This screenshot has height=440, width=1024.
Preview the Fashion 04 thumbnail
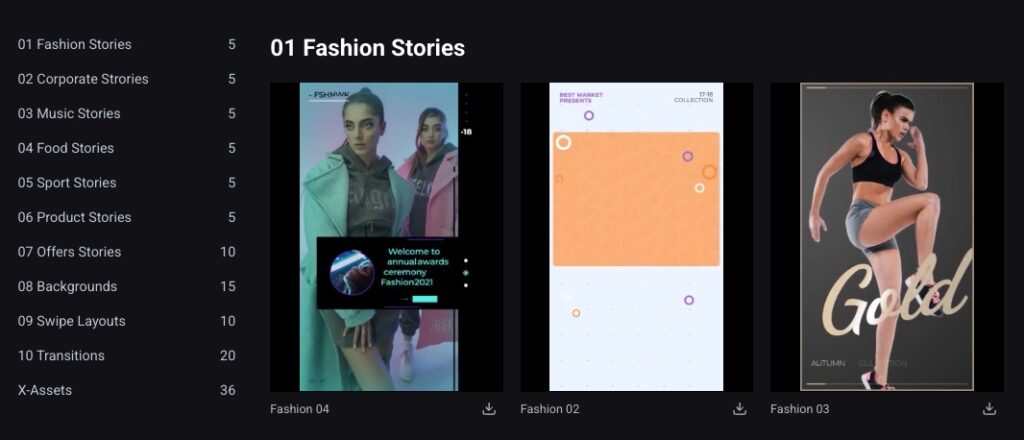coord(386,236)
